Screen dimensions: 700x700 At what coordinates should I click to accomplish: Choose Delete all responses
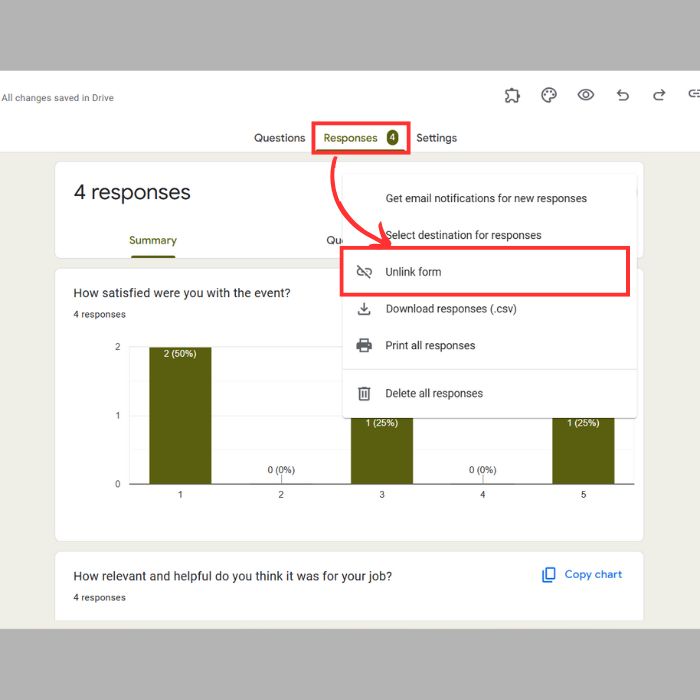click(489, 393)
